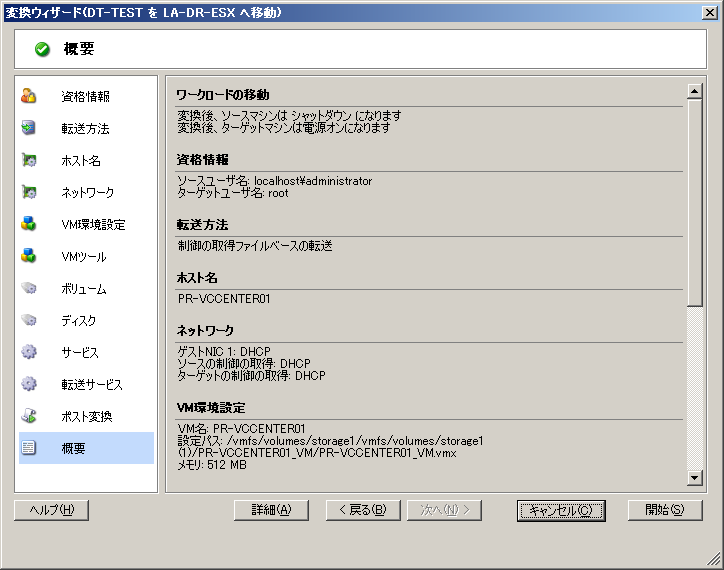Image resolution: width=724 pixels, height=570 pixels.
Task: Click the window resize grip at corner
Action: point(714,559)
